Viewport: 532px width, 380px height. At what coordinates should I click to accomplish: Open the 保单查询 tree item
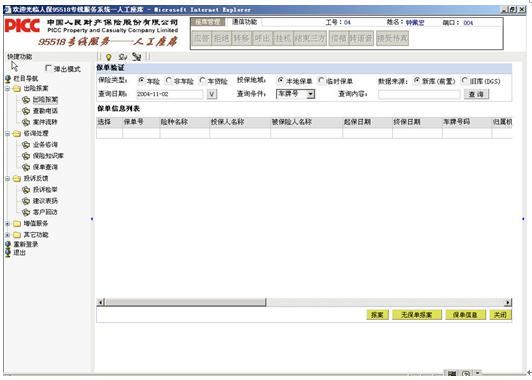pos(45,167)
